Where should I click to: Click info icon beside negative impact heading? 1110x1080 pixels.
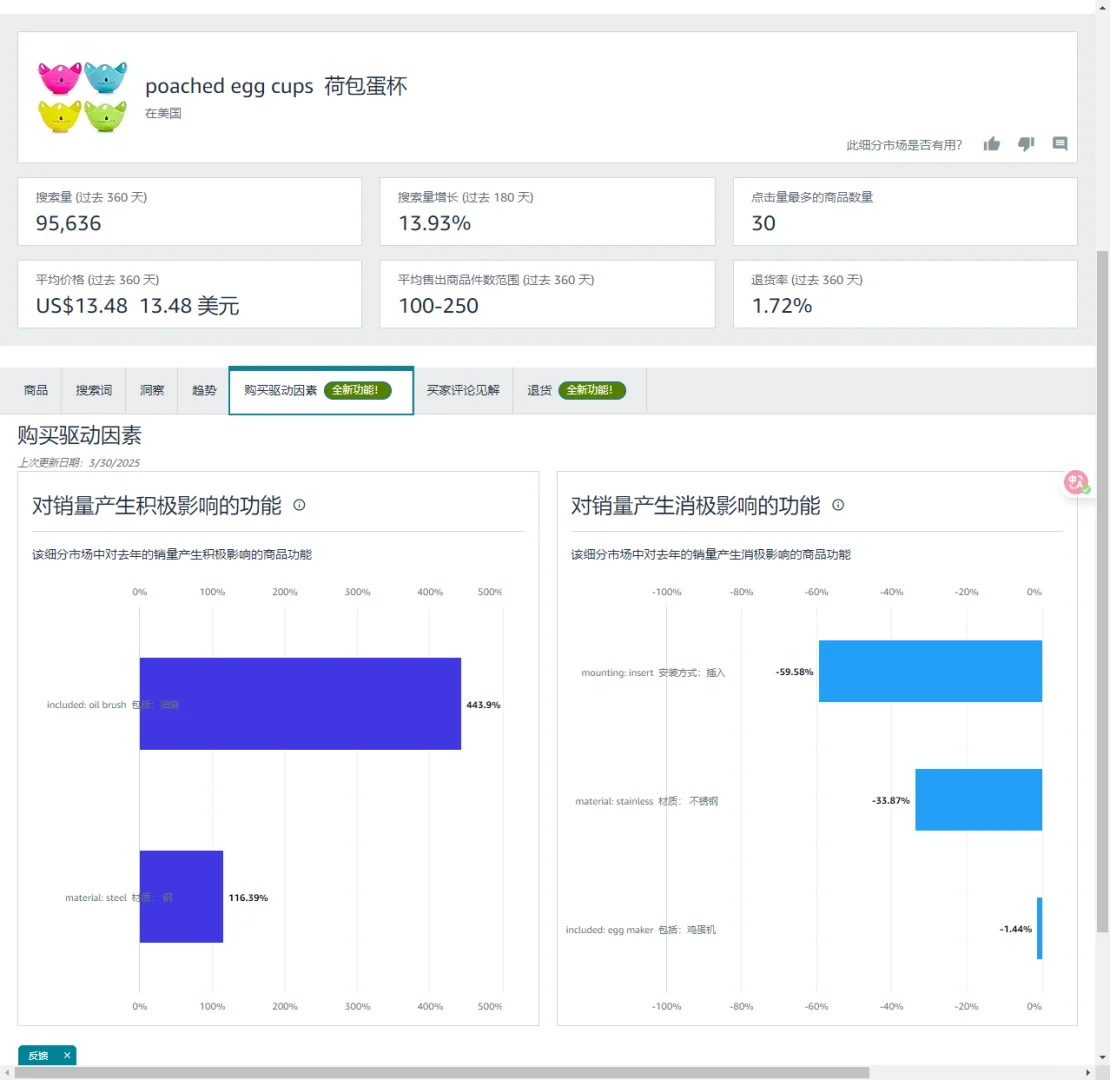coord(838,505)
